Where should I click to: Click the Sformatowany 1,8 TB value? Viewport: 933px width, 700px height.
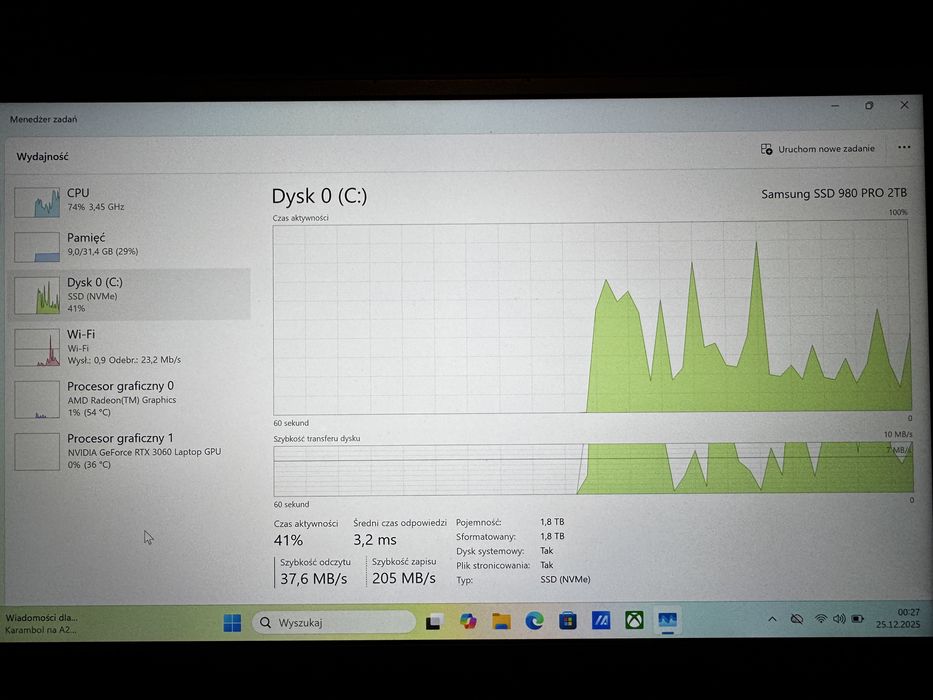click(552, 536)
